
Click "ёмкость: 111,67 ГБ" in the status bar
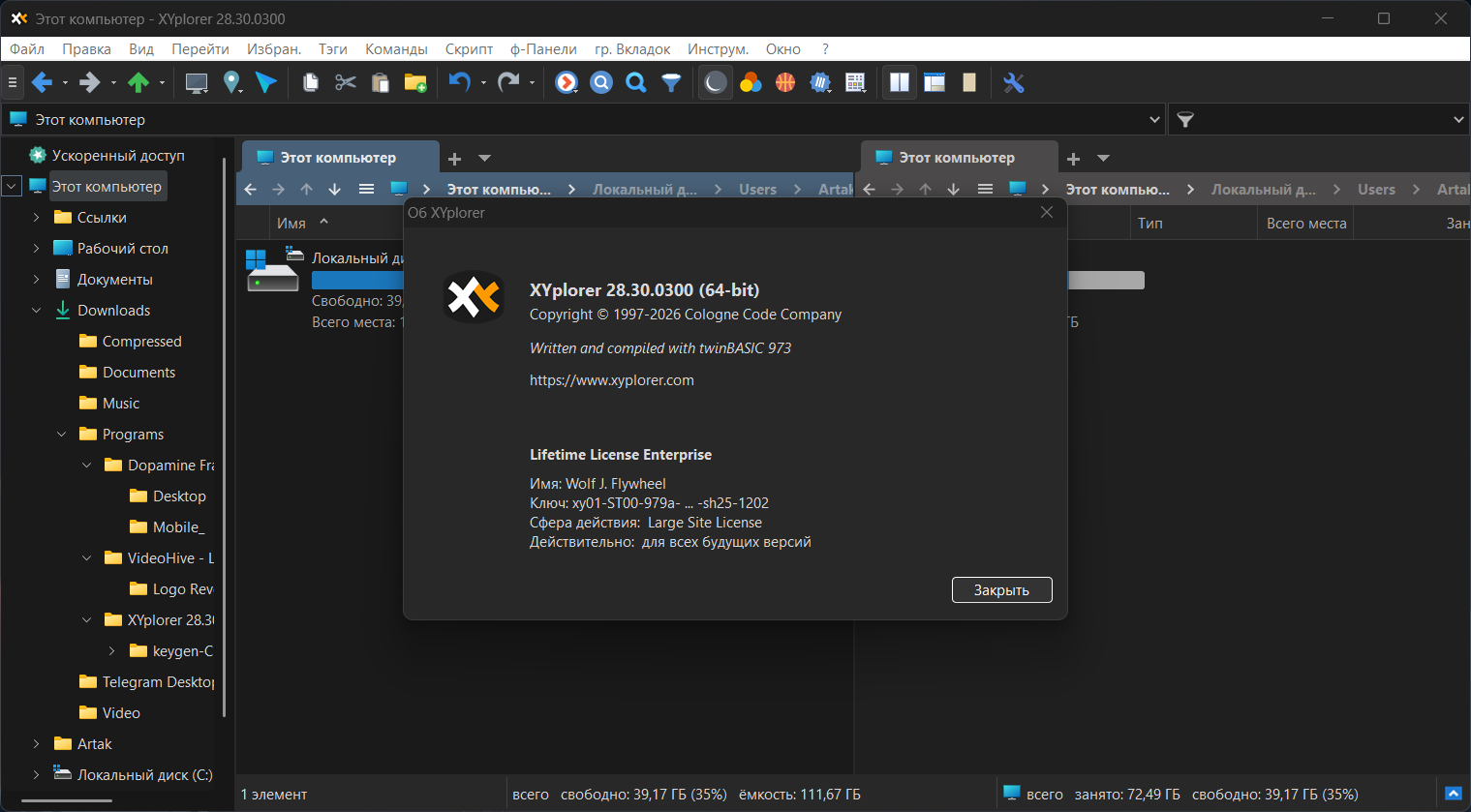[800, 795]
